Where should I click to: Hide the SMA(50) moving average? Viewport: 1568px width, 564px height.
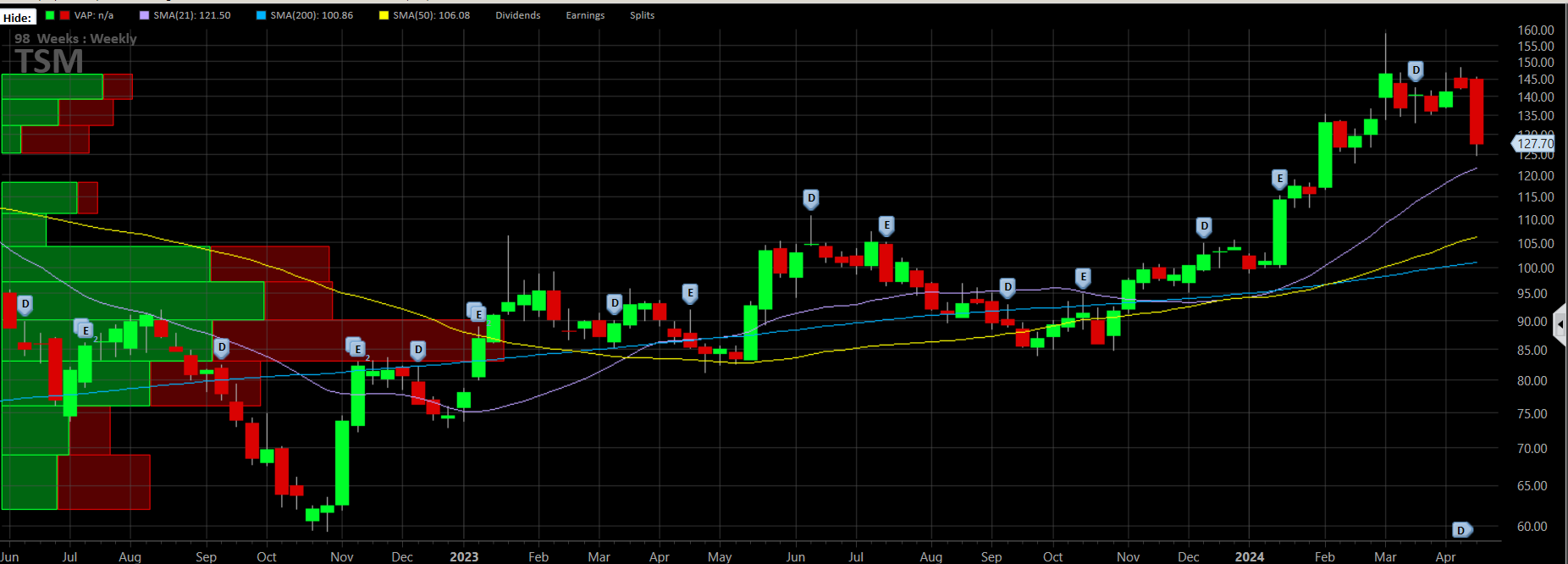[x=424, y=15]
